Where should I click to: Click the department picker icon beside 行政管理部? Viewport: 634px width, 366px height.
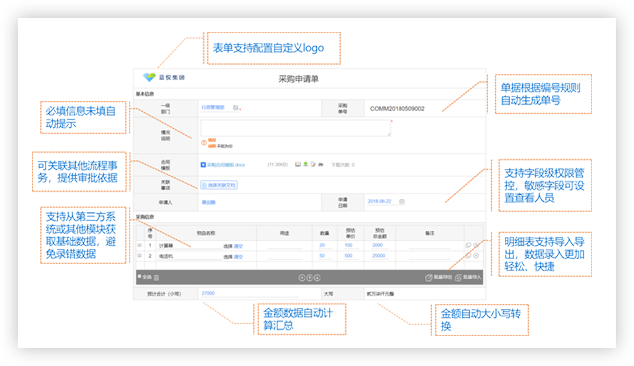pyautogui.click(x=235, y=108)
